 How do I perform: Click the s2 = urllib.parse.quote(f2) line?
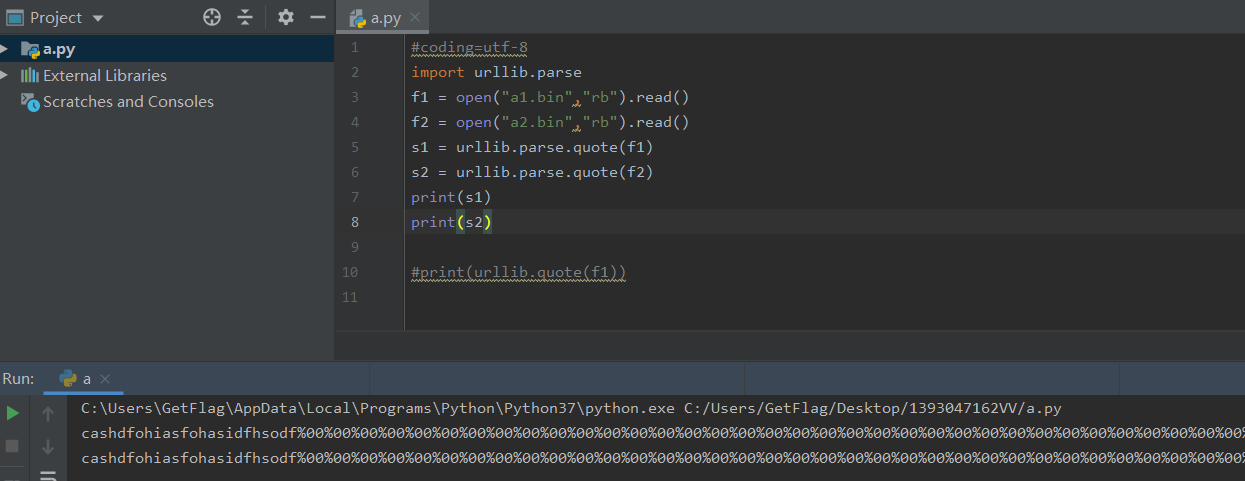tap(532, 172)
